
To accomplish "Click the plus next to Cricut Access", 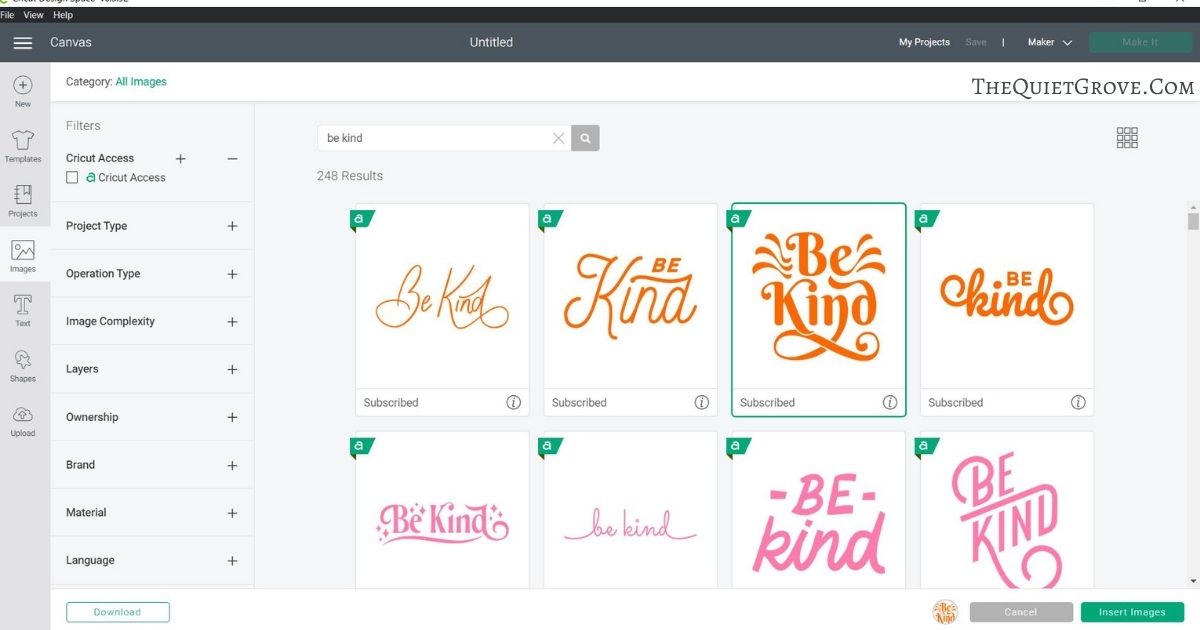I will pos(181,159).
